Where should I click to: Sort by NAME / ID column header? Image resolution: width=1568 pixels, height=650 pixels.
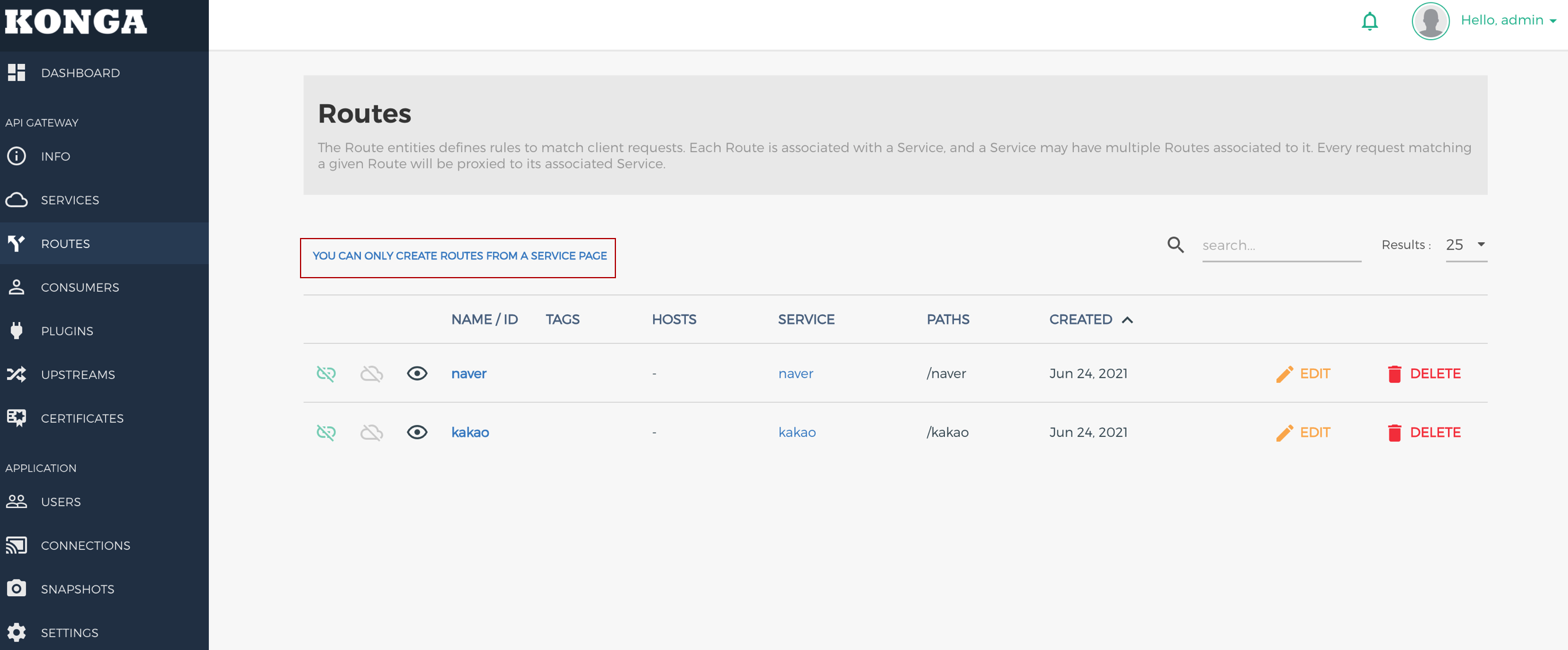485,319
